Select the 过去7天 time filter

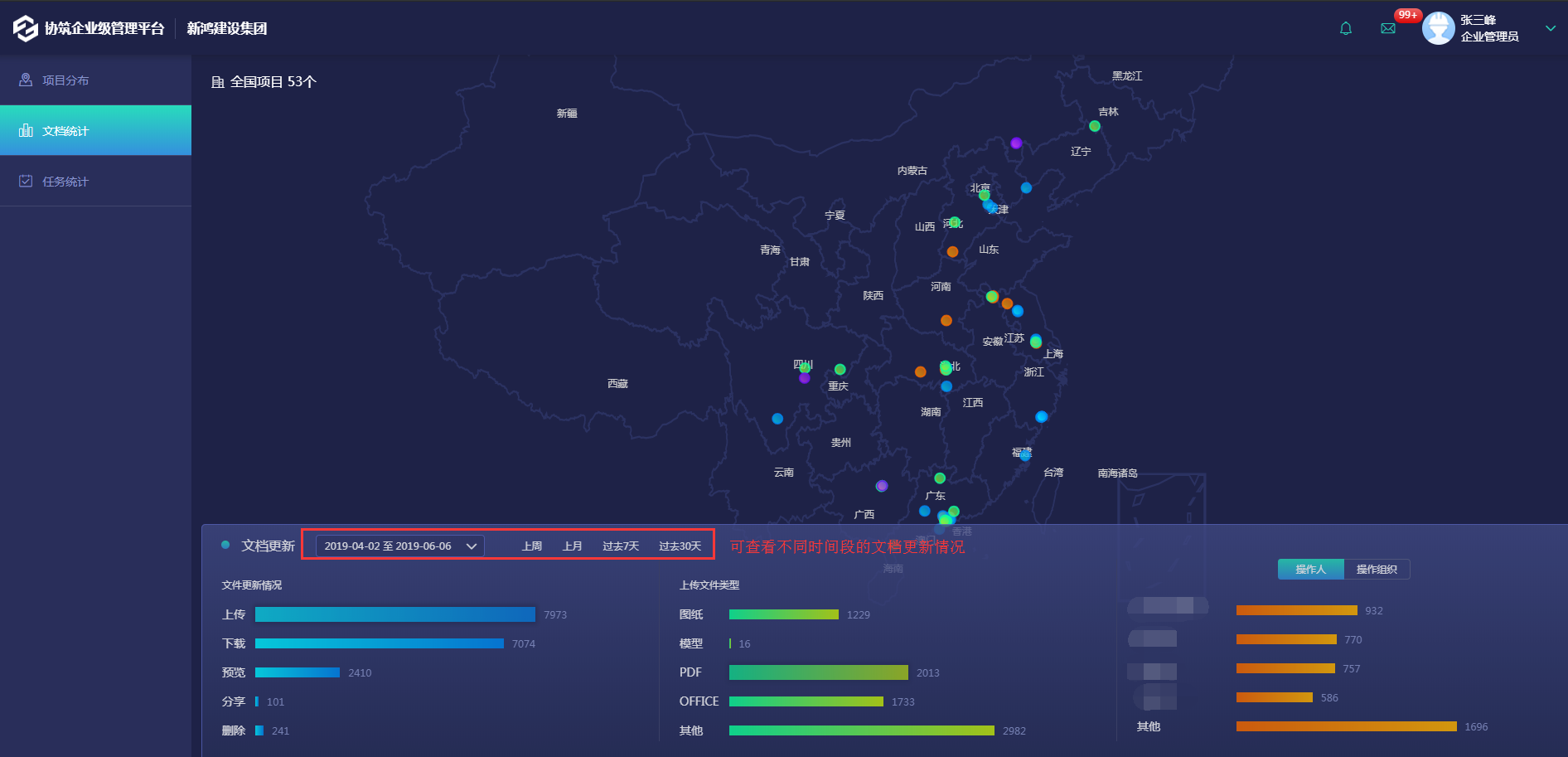tap(620, 546)
